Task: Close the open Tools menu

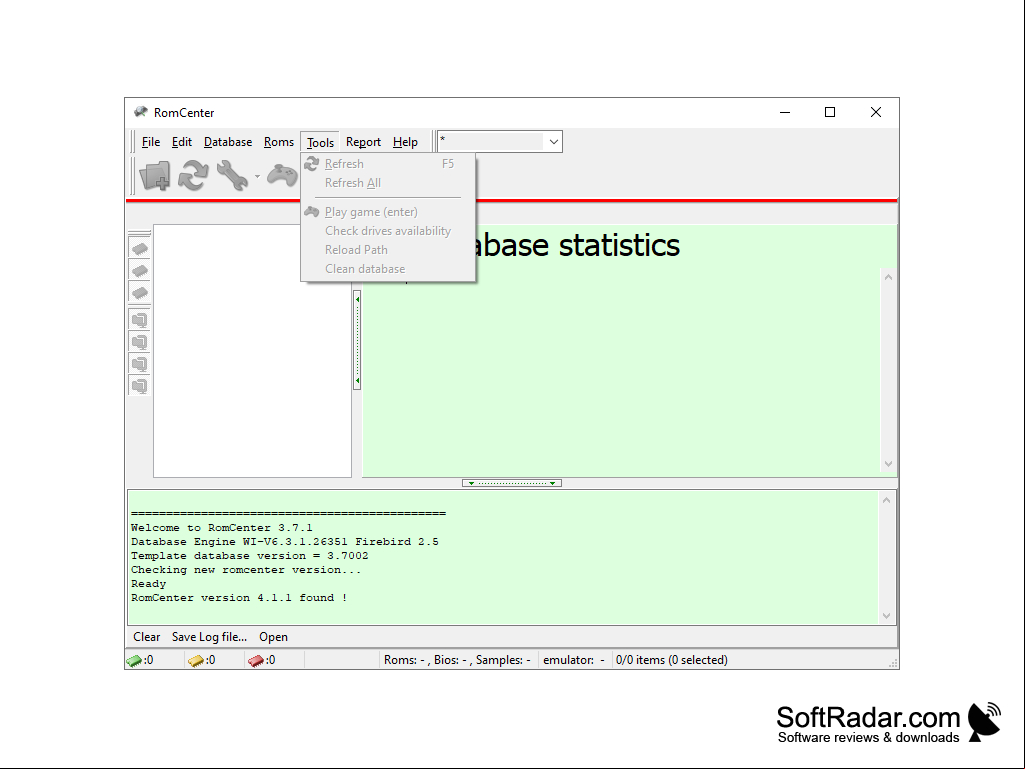Action: click(x=320, y=142)
